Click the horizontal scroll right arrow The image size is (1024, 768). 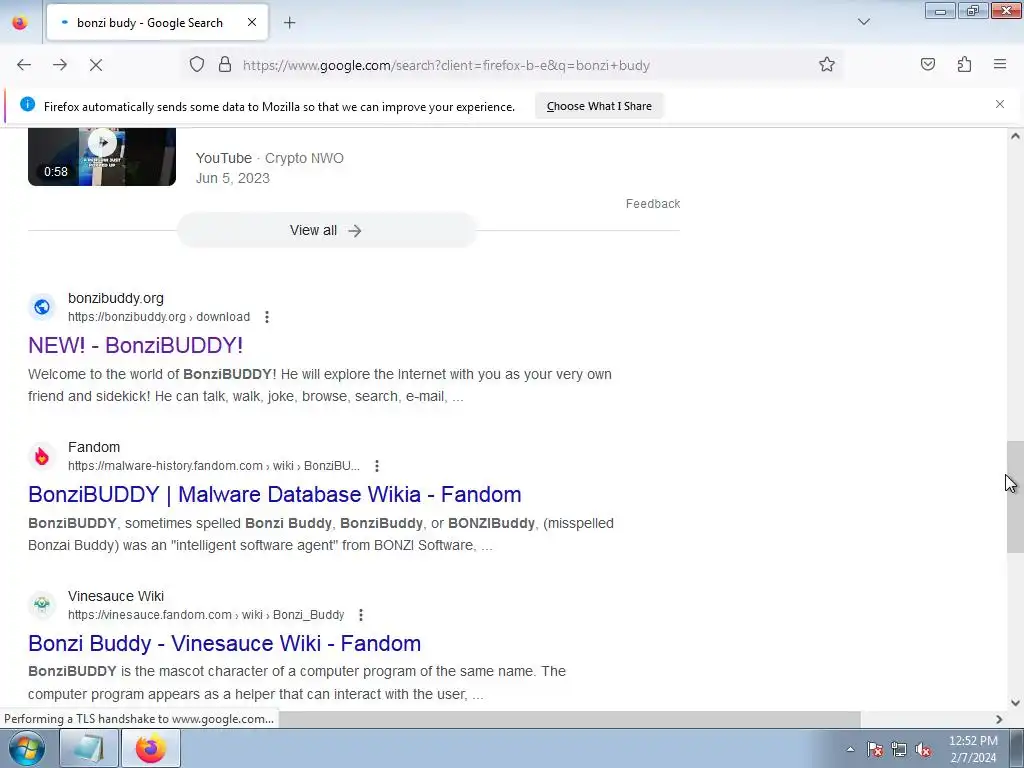tap(999, 719)
